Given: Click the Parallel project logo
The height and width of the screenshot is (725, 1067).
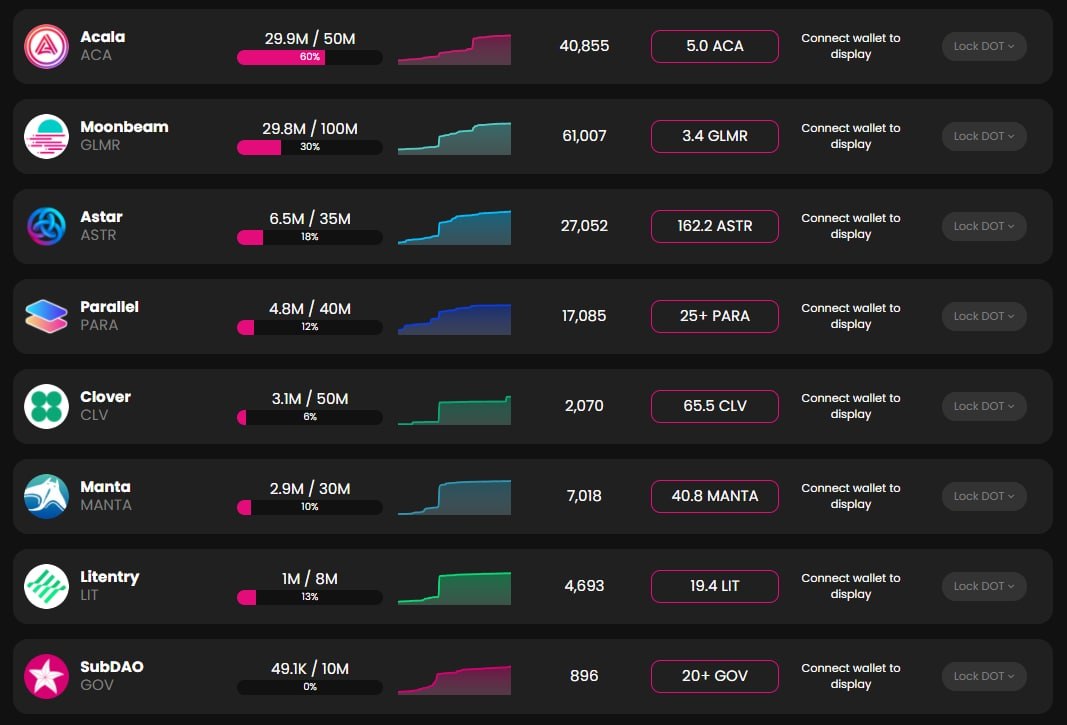Looking at the screenshot, I should (46, 316).
